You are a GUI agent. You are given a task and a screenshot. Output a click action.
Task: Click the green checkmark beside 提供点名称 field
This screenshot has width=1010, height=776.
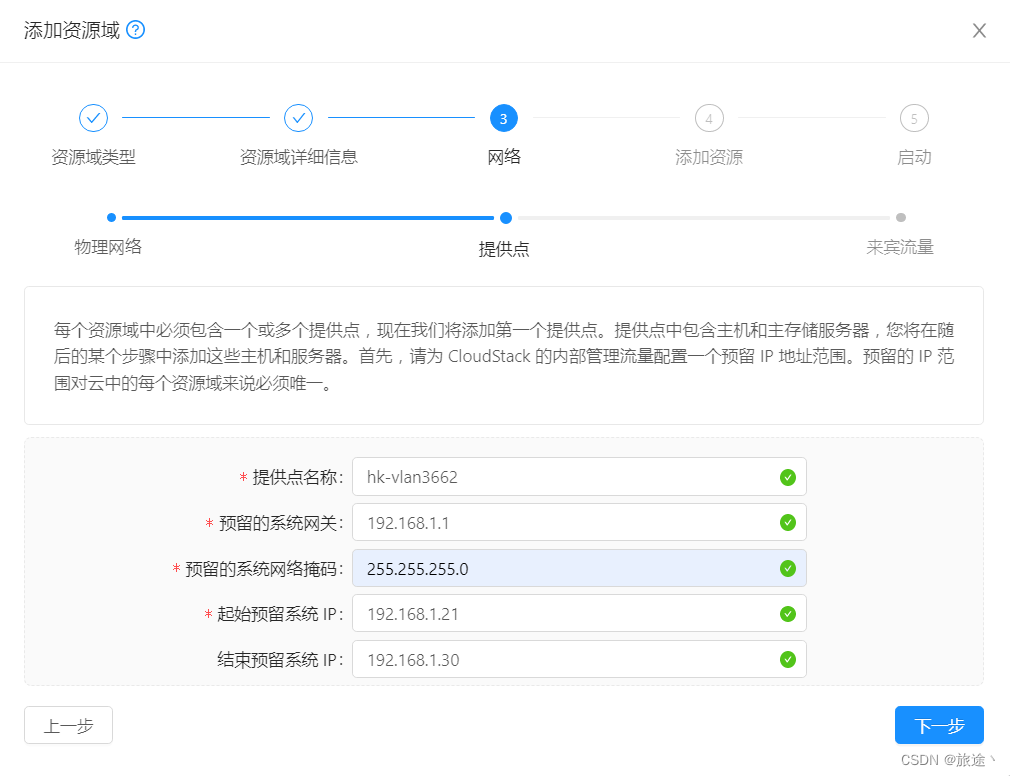789,477
